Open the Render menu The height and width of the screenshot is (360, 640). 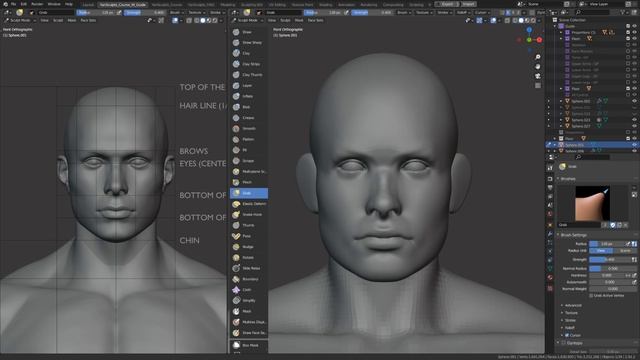click(x=37, y=4)
